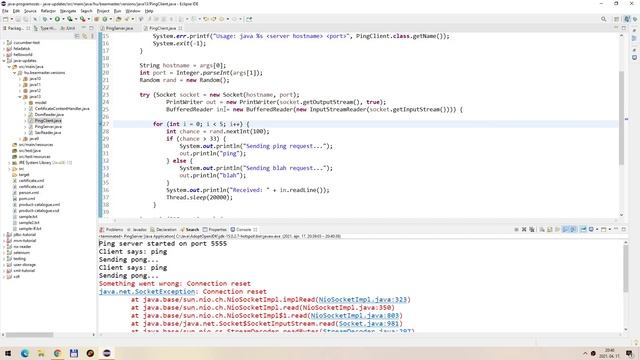The height and width of the screenshot is (360, 640).
Task: Click the NioSocketImpl.java:803 stack trace link
Action: tap(355, 316)
